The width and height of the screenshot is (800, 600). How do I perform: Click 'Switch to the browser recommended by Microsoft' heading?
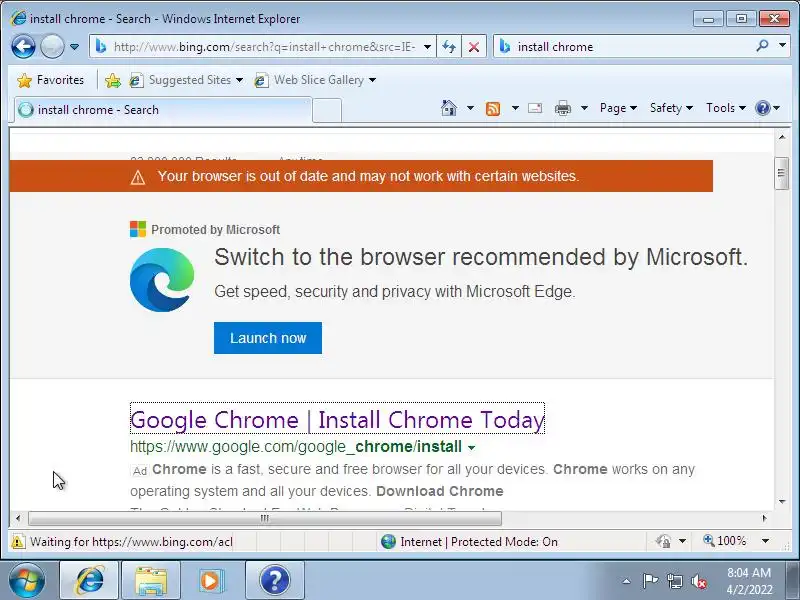[481, 257]
